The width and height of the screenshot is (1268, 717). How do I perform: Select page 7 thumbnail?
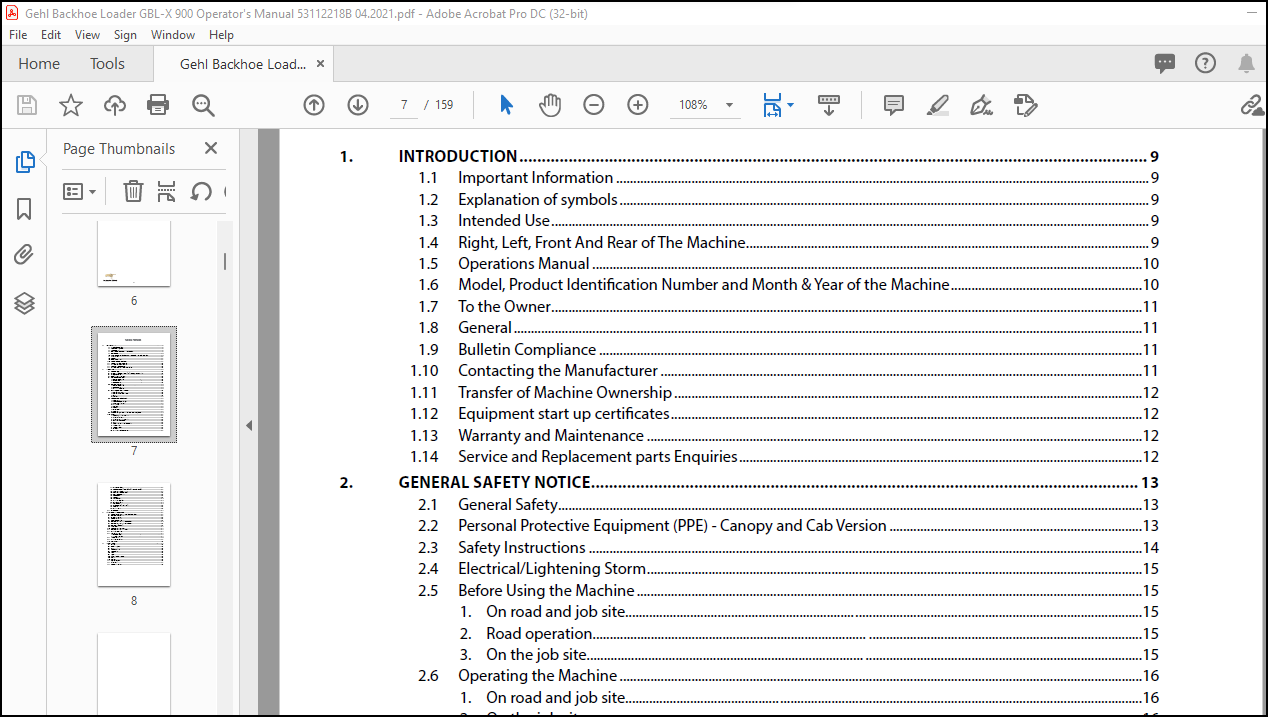click(x=134, y=384)
